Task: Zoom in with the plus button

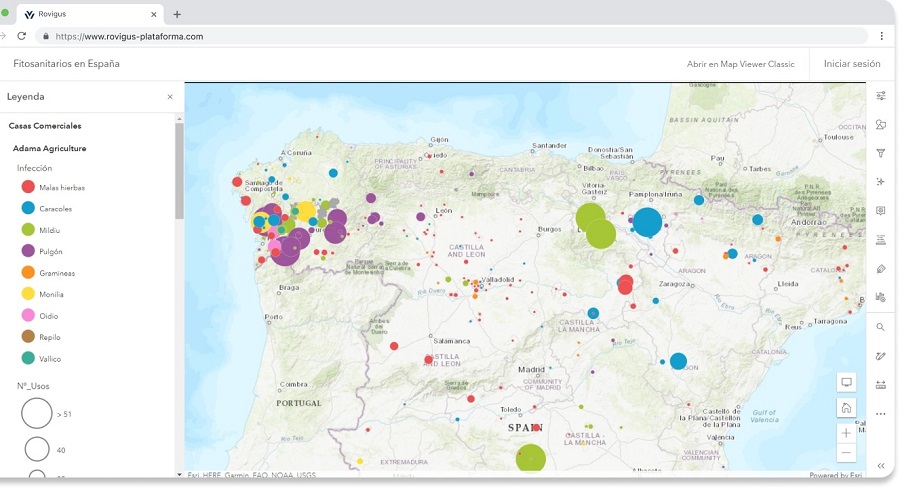Action: point(846,433)
